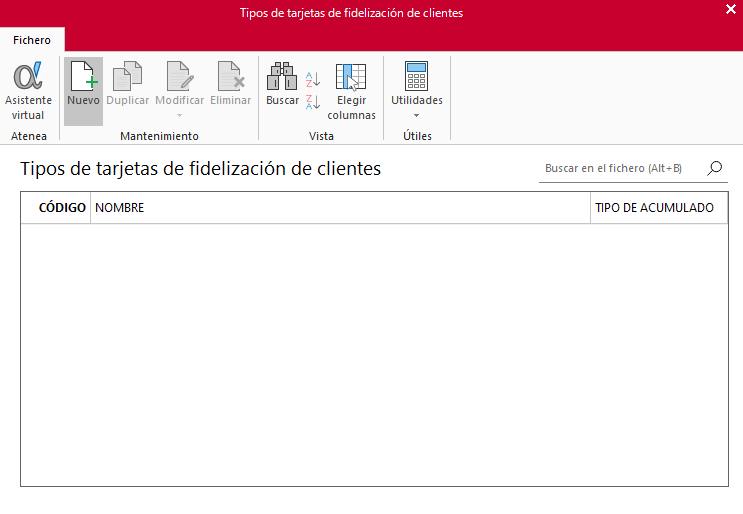Open the Utilidades calculator icon
Screen dimensions: 743x514
tap(417, 76)
